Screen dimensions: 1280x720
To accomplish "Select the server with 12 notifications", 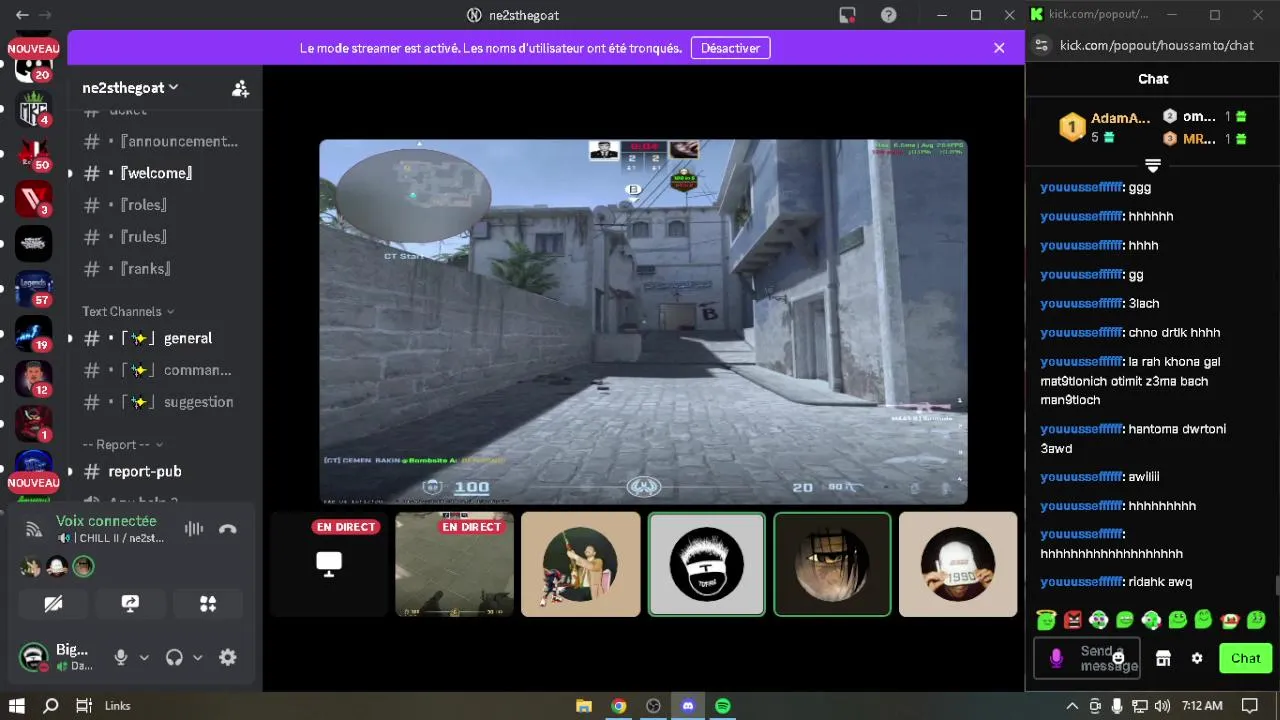I will tap(33, 378).
